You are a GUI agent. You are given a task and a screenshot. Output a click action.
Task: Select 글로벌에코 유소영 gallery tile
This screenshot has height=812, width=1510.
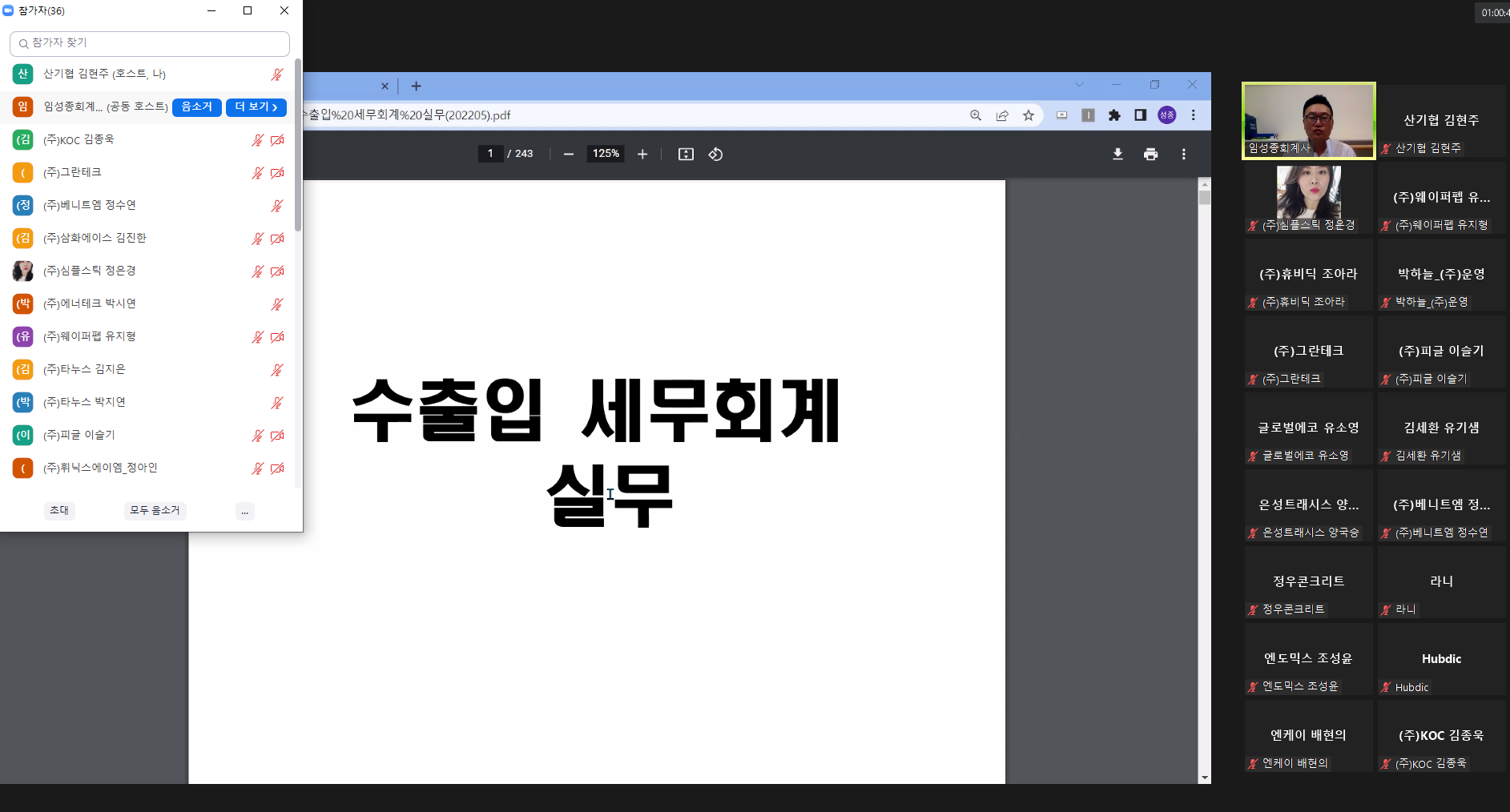1309,428
